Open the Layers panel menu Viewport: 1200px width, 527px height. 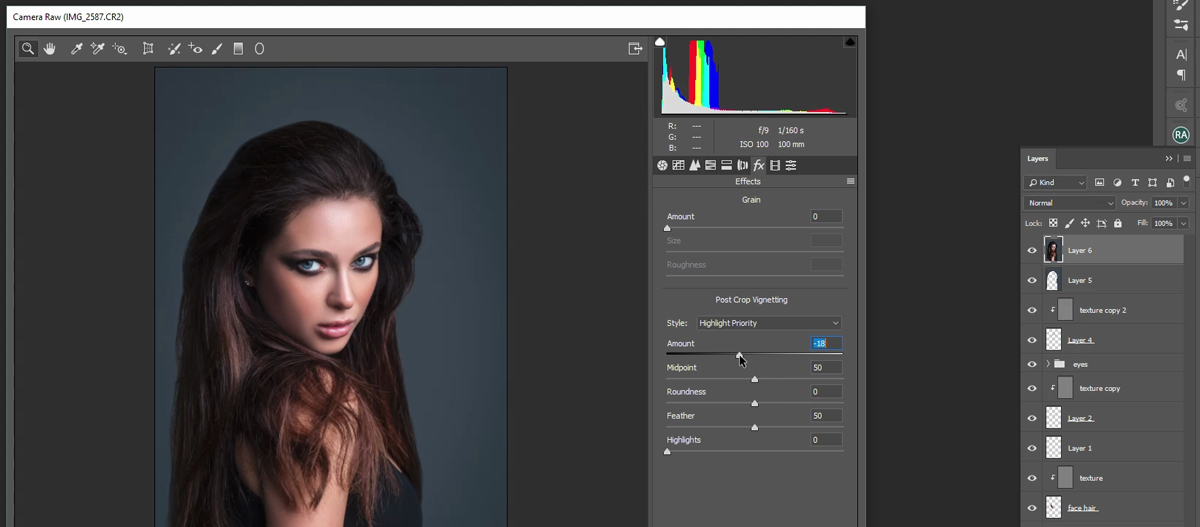pos(1187,158)
